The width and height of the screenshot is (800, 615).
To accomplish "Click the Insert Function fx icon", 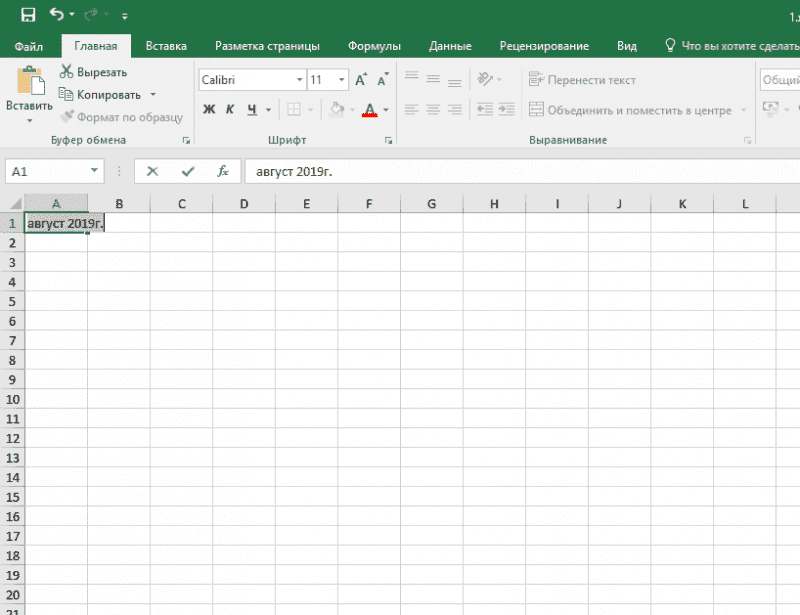I will pyautogui.click(x=223, y=171).
